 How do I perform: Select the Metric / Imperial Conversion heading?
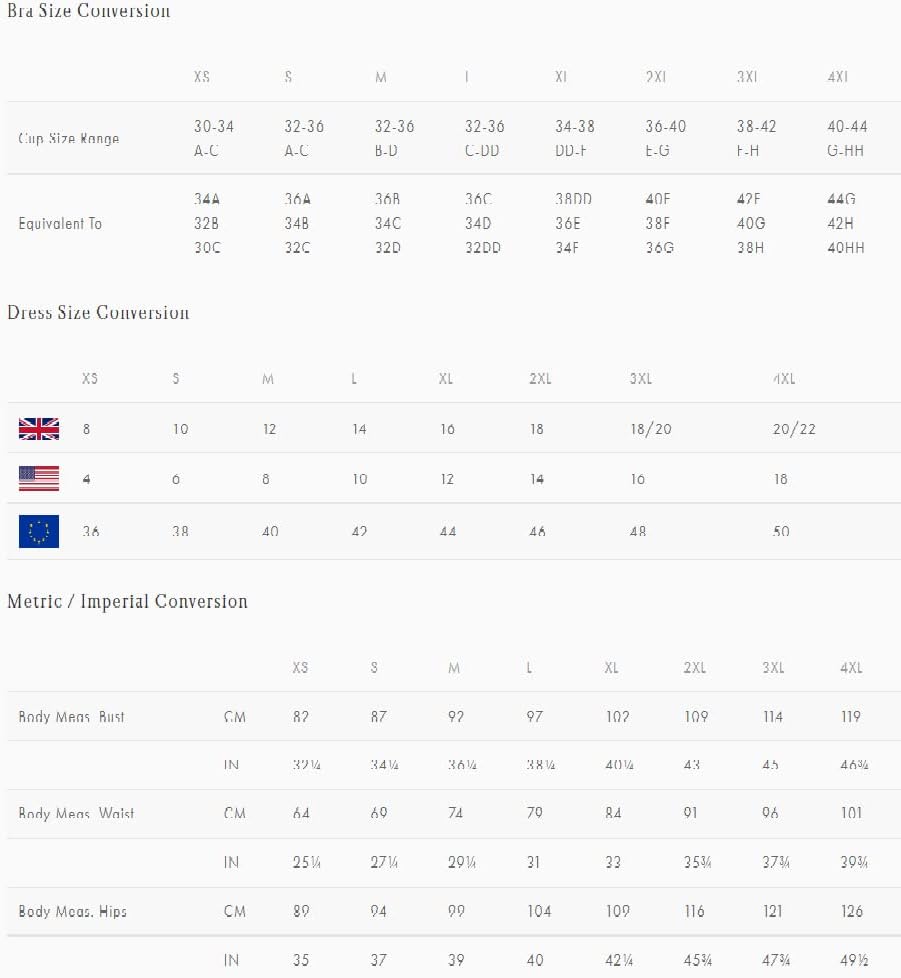(x=127, y=601)
